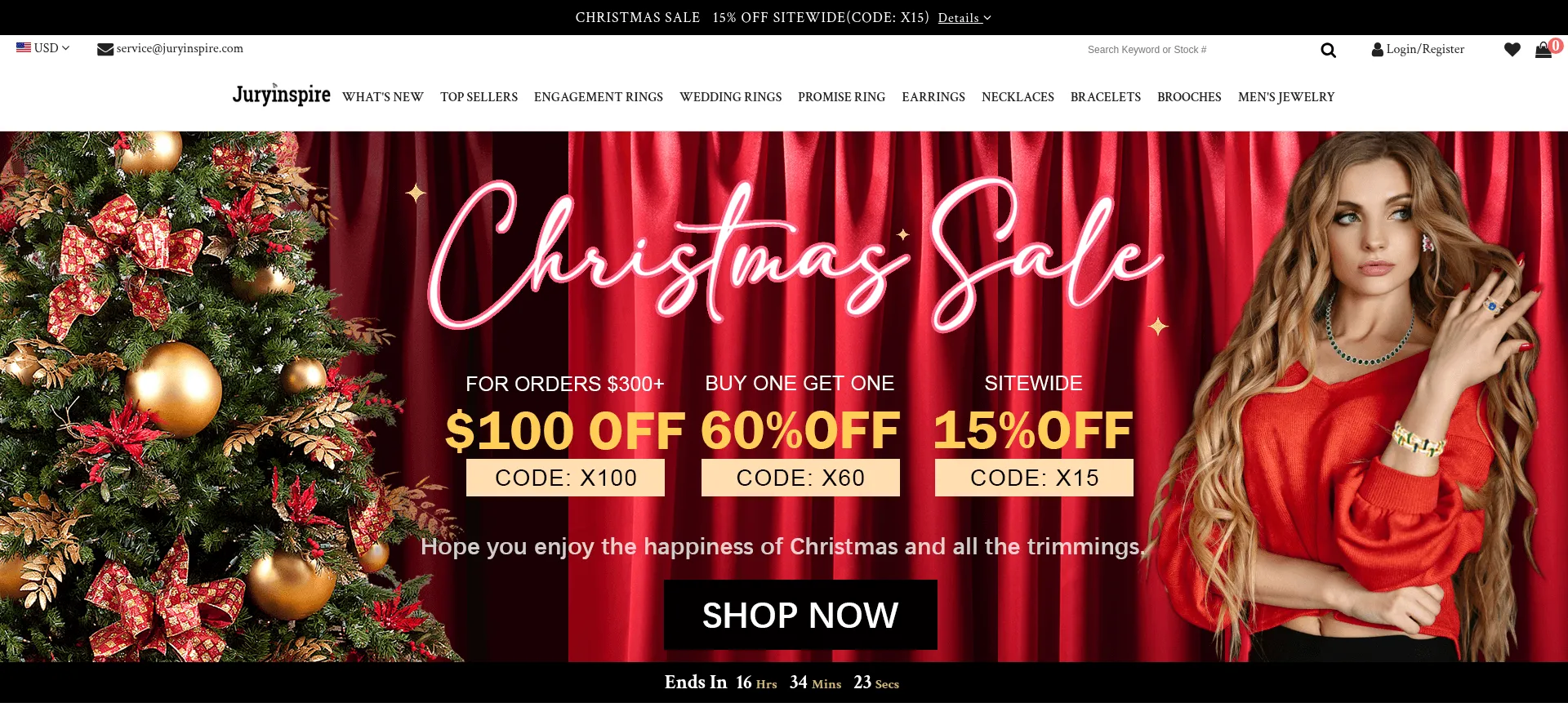This screenshot has height=725, width=1568.
Task: Click the service@juryinspire.com email link
Action: click(x=180, y=48)
